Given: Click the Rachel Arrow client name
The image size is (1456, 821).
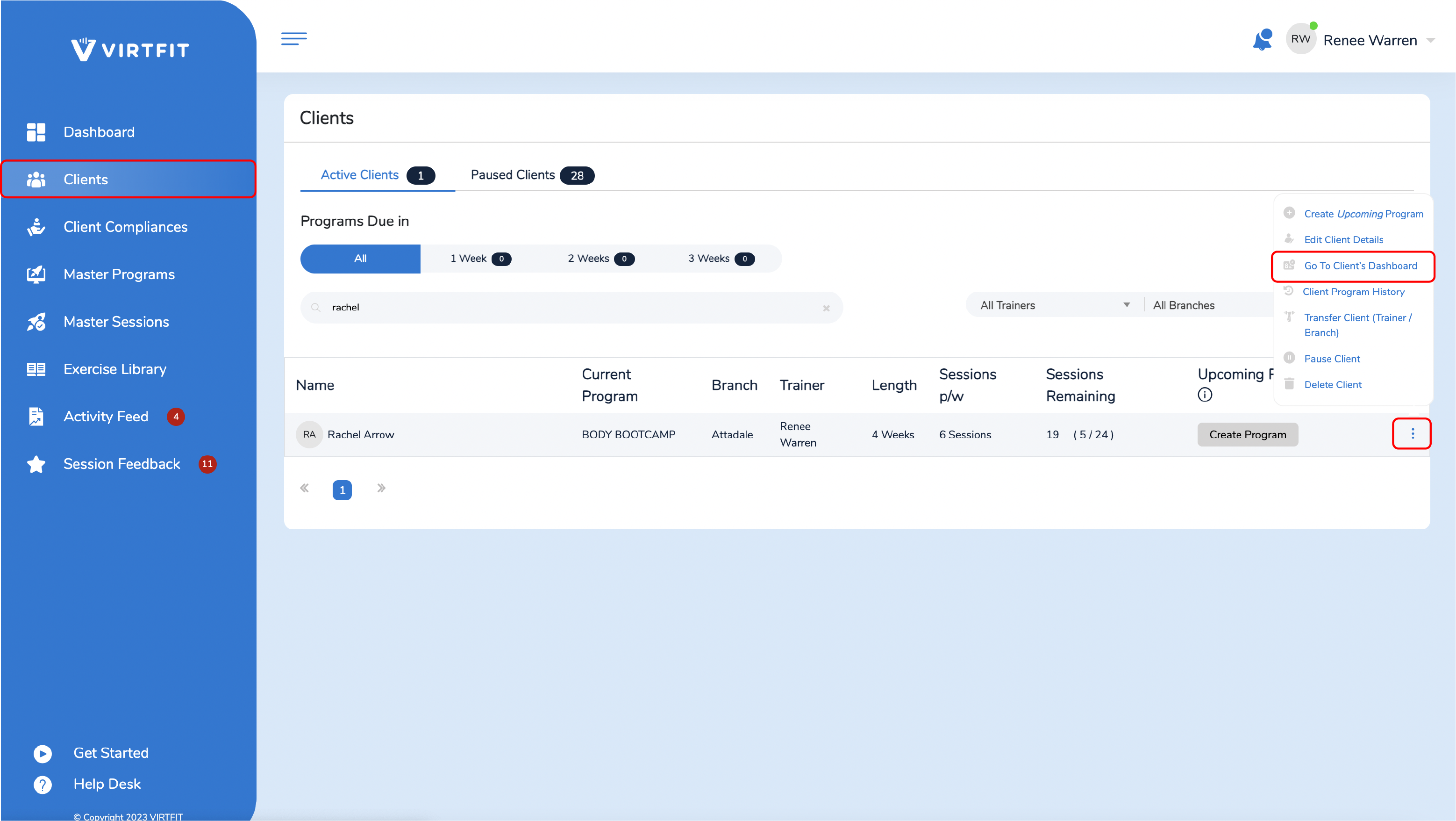Looking at the screenshot, I should pyautogui.click(x=361, y=435).
